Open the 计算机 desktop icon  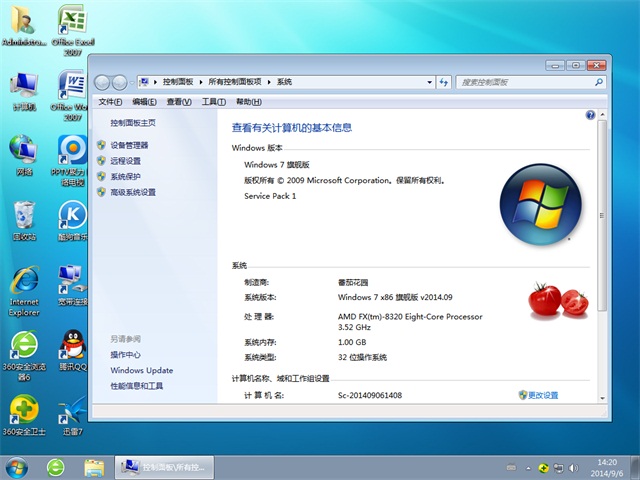pyautogui.click(x=24, y=92)
